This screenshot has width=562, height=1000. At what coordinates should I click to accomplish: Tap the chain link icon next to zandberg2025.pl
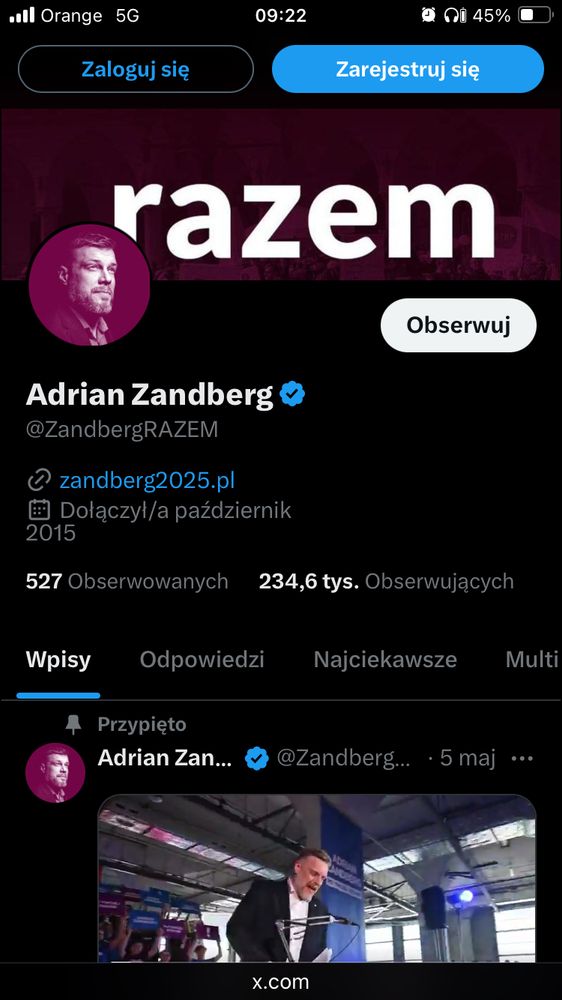pyautogui.click(x=39, y=480)
